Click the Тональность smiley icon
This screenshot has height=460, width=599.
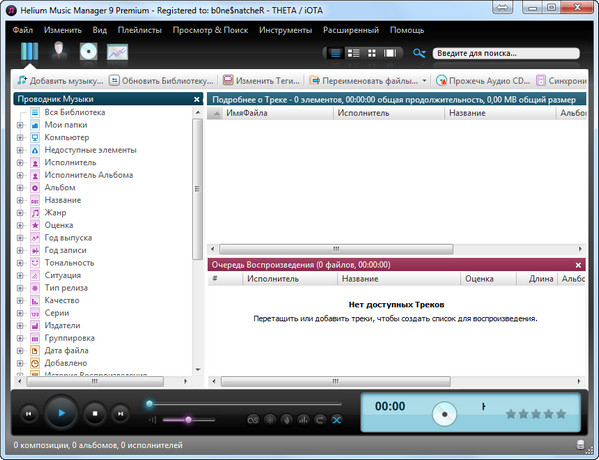pyautogui.click(x=35, y=263)
